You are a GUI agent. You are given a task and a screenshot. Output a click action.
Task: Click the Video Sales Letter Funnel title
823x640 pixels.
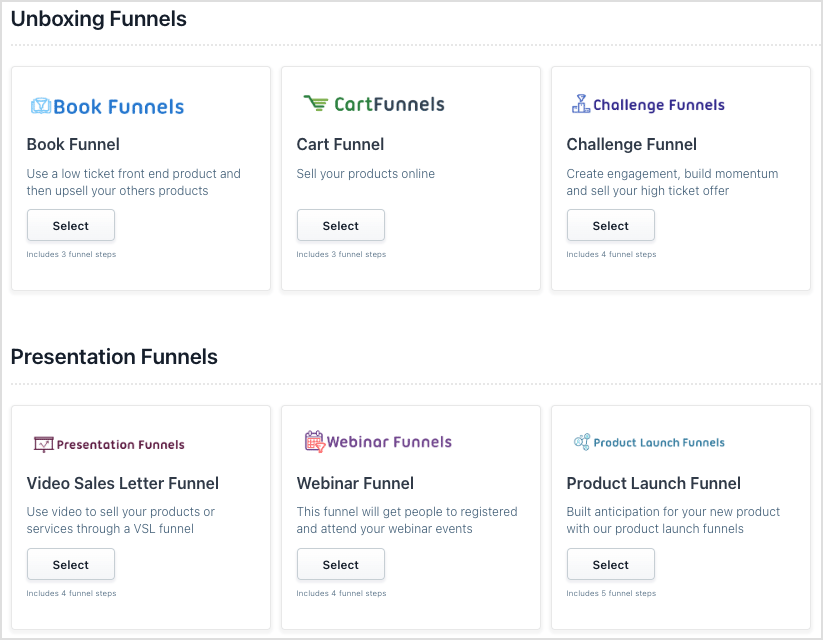coord(122,483)
